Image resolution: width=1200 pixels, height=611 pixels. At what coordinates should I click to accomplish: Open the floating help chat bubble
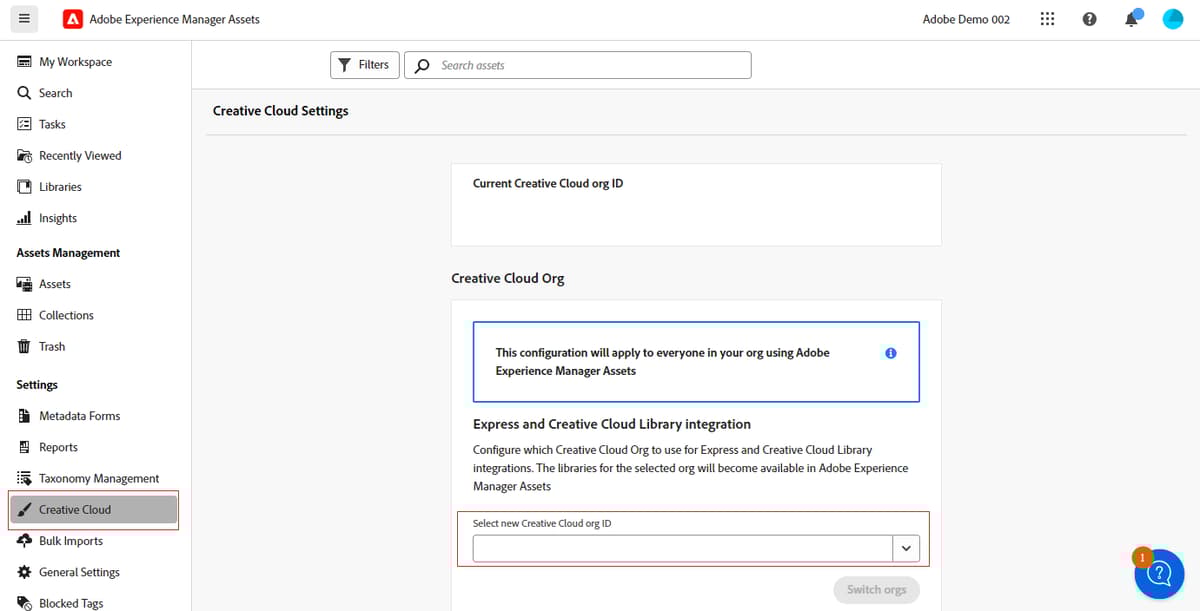point(1158,573)
